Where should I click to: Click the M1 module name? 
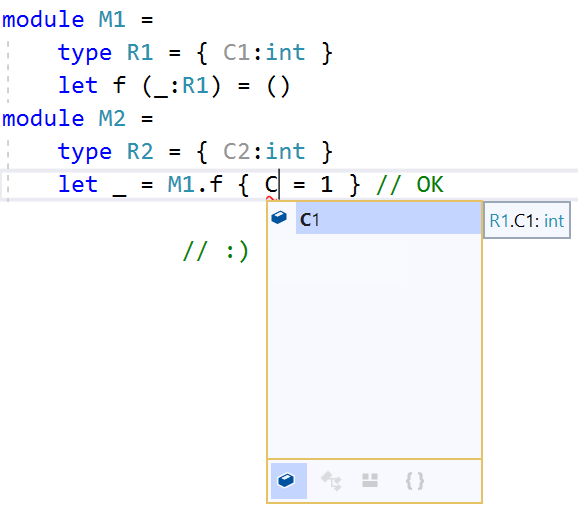pyautogui.click(x=112, y=19)
